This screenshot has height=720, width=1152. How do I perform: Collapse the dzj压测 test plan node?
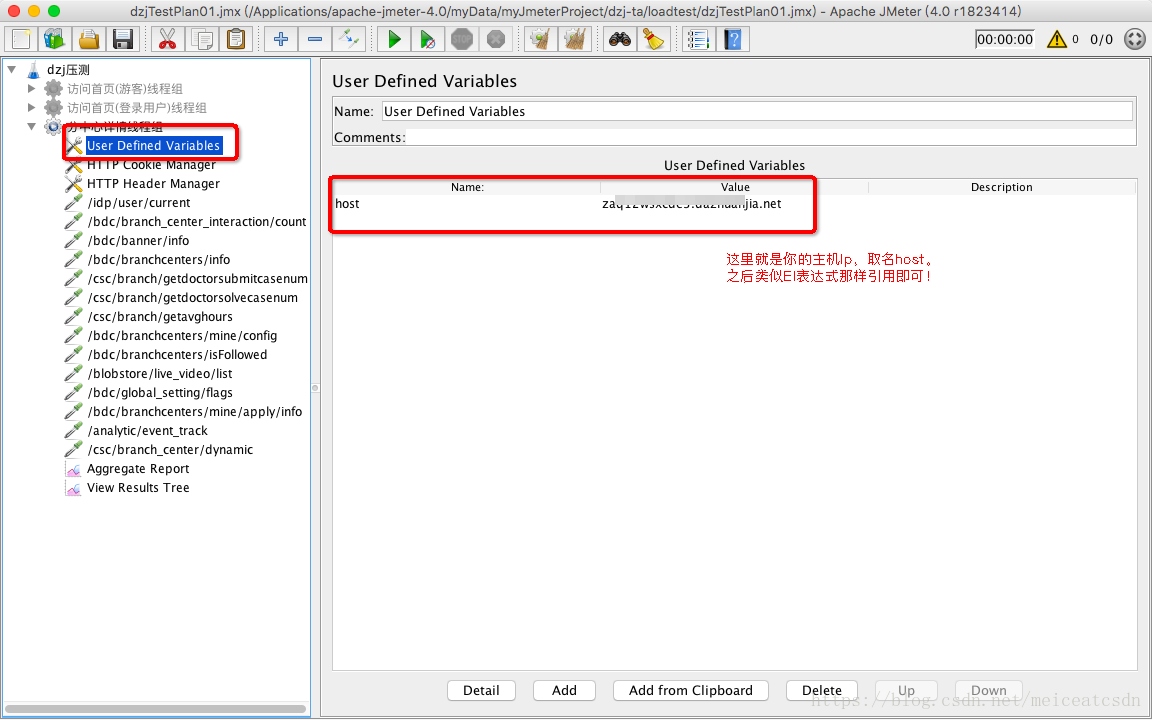tap(12, 69)
